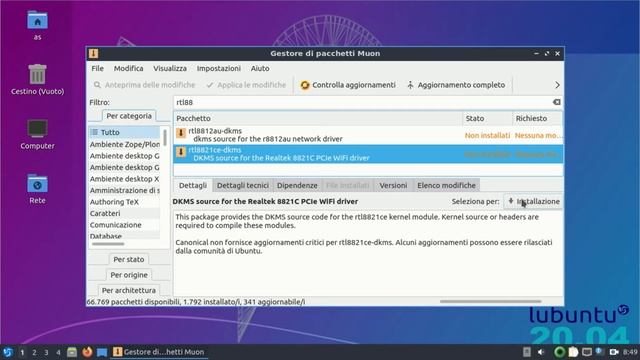The width and height of the screenshot is (640, 360).
Task: Click the removable media tray icon
Action: pyautogui.click(x=527, y=352)
